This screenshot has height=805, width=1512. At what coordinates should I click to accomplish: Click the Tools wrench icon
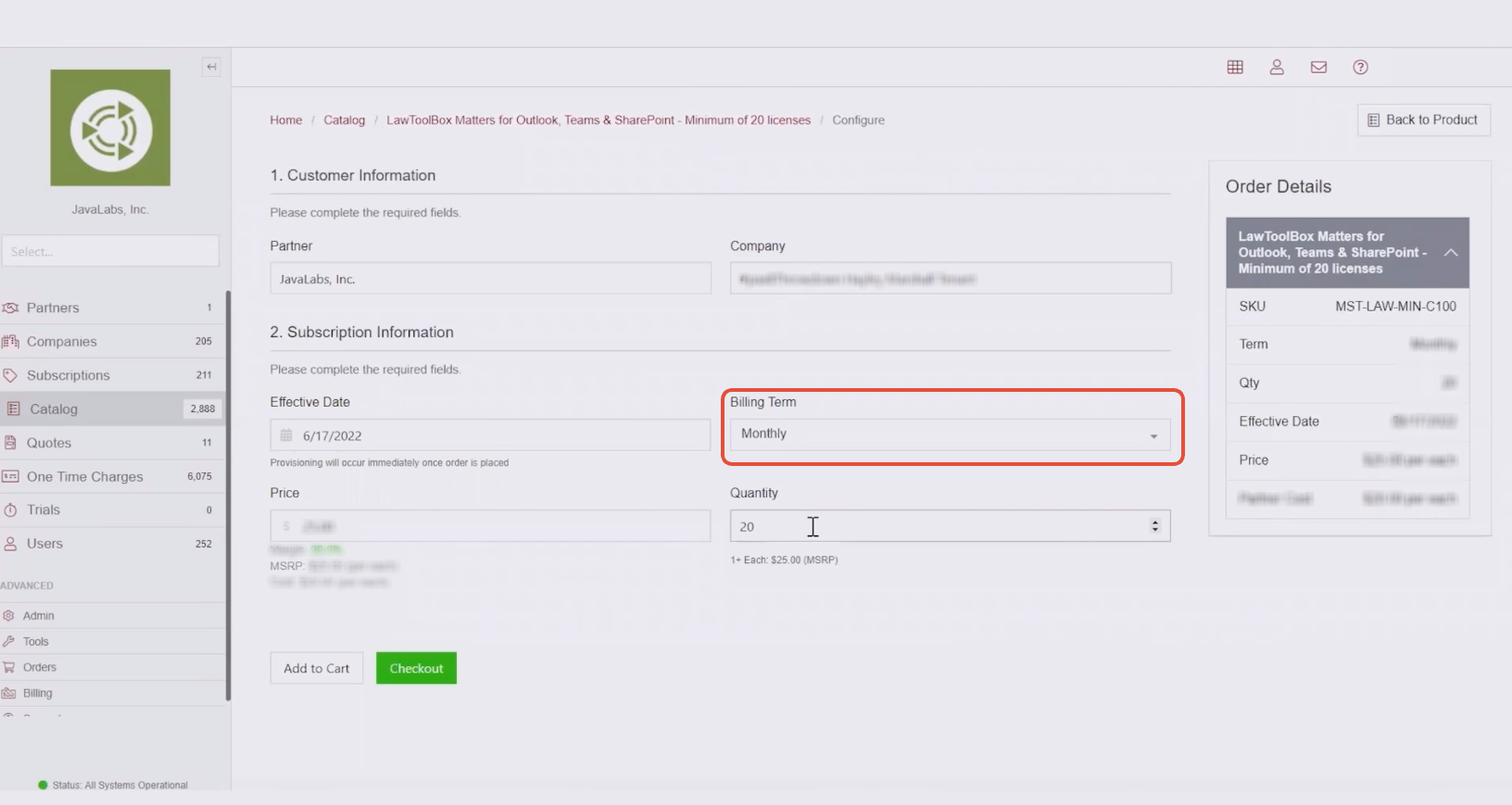[8, 641]
